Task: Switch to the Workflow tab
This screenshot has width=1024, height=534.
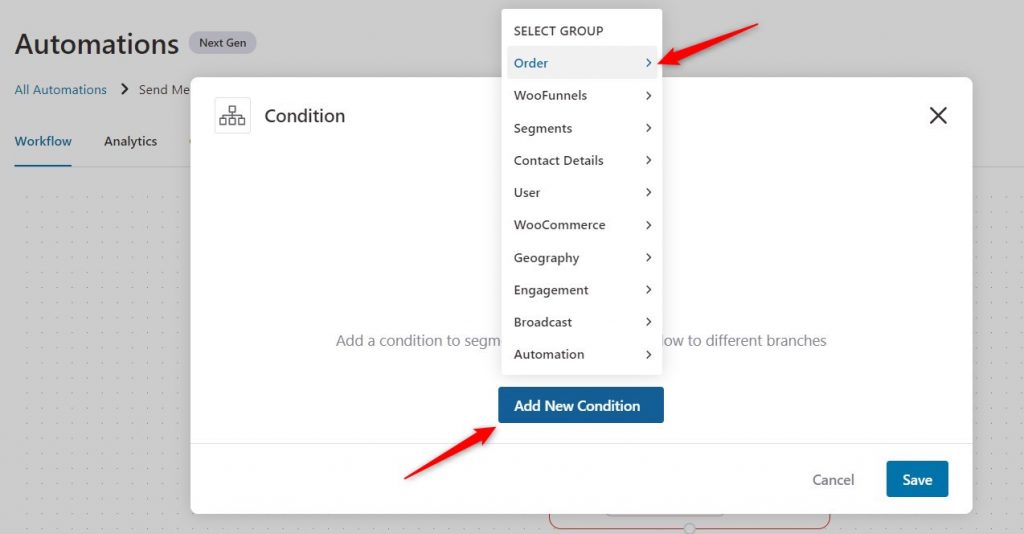Action: (43, 141)
